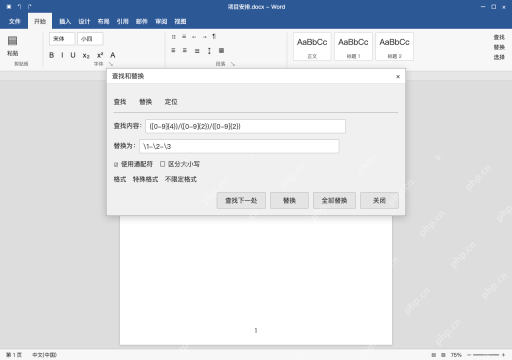
Task: Increase indent with the right-arrow icon
Action: 204,37
